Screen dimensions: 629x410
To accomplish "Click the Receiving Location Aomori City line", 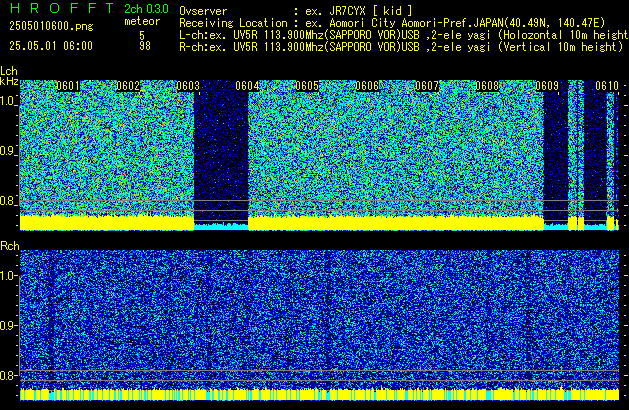I will click(392, 23).
